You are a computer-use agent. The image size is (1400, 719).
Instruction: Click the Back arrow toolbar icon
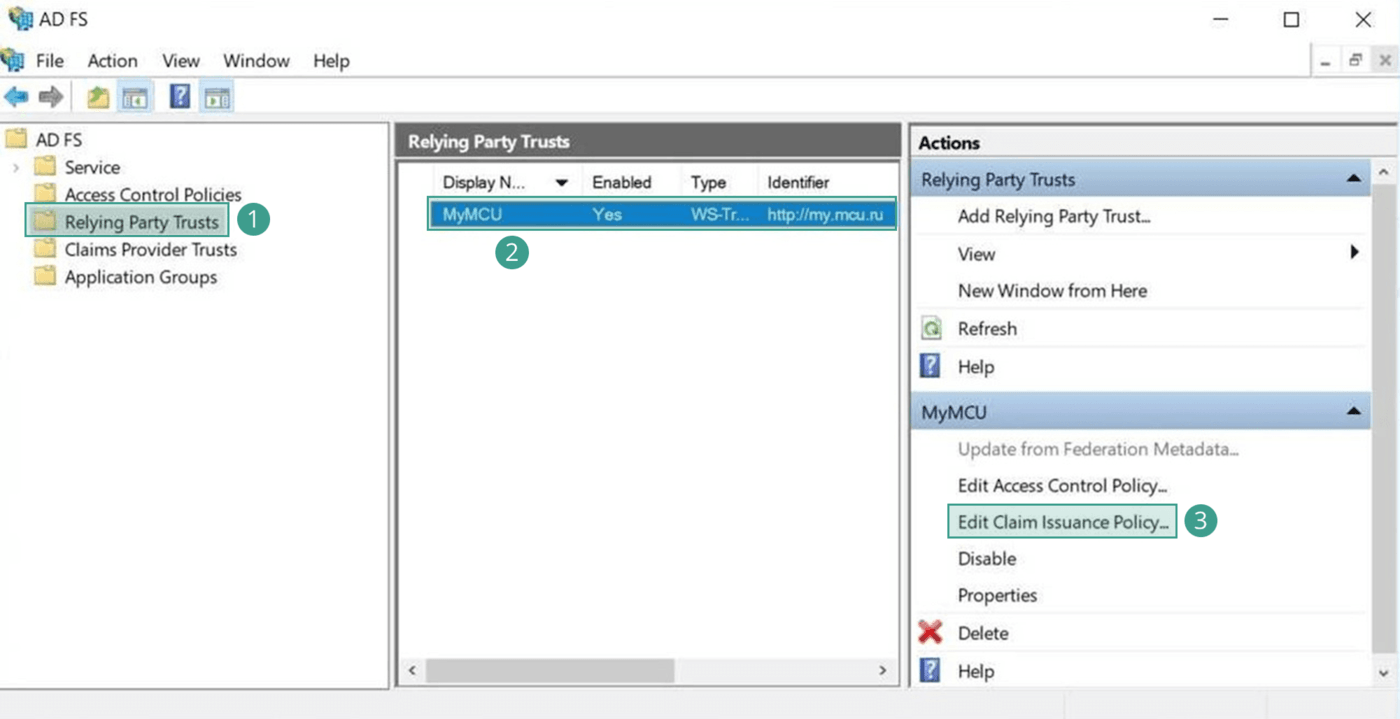point(16,97)
